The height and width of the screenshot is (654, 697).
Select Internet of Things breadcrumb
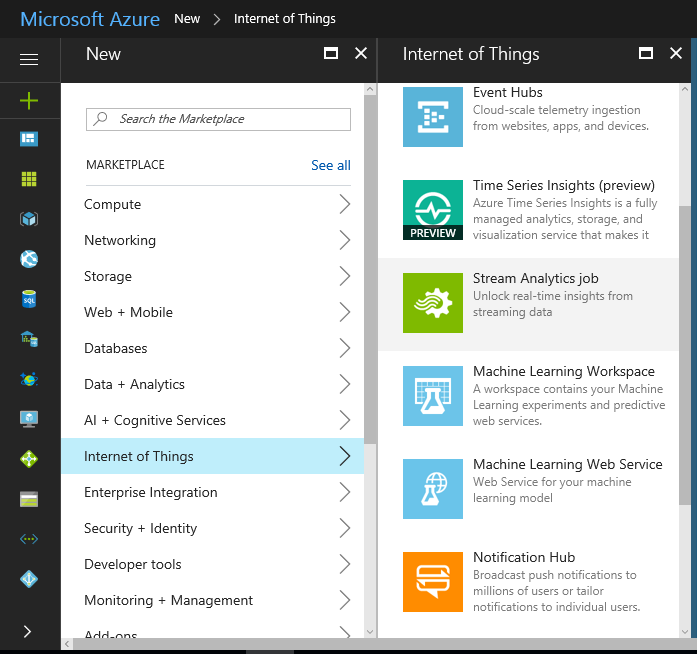click(x=284, y=19)
